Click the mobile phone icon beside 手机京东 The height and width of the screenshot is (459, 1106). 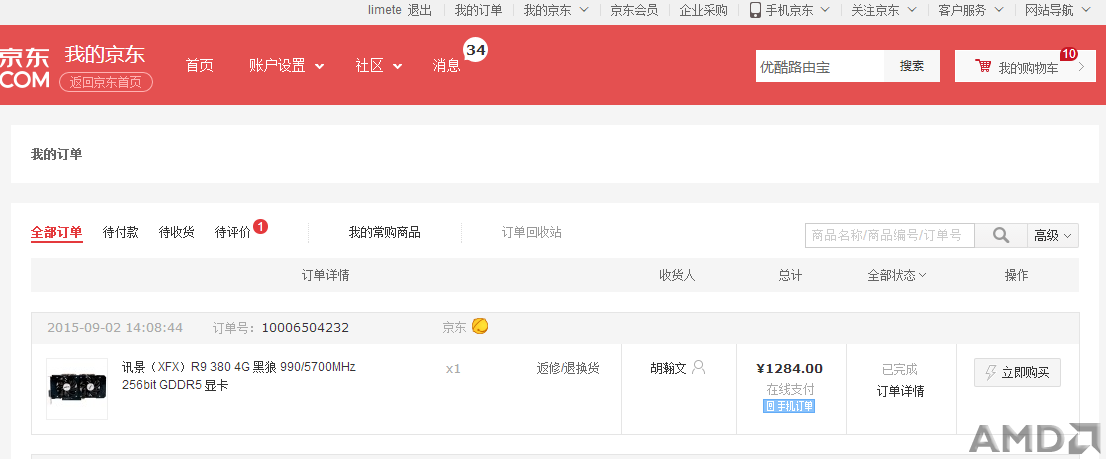pyautogui.click(x=755, y=10)
